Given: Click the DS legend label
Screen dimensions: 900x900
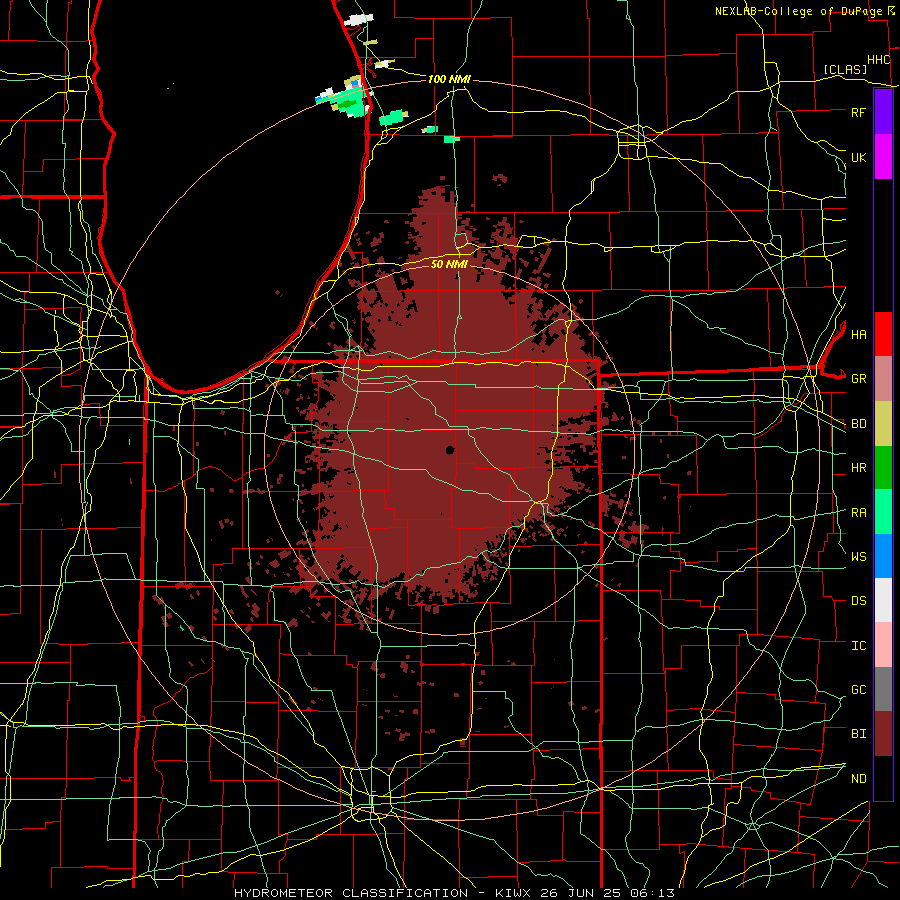Looking at the screenshot, I should pos(858,601).
